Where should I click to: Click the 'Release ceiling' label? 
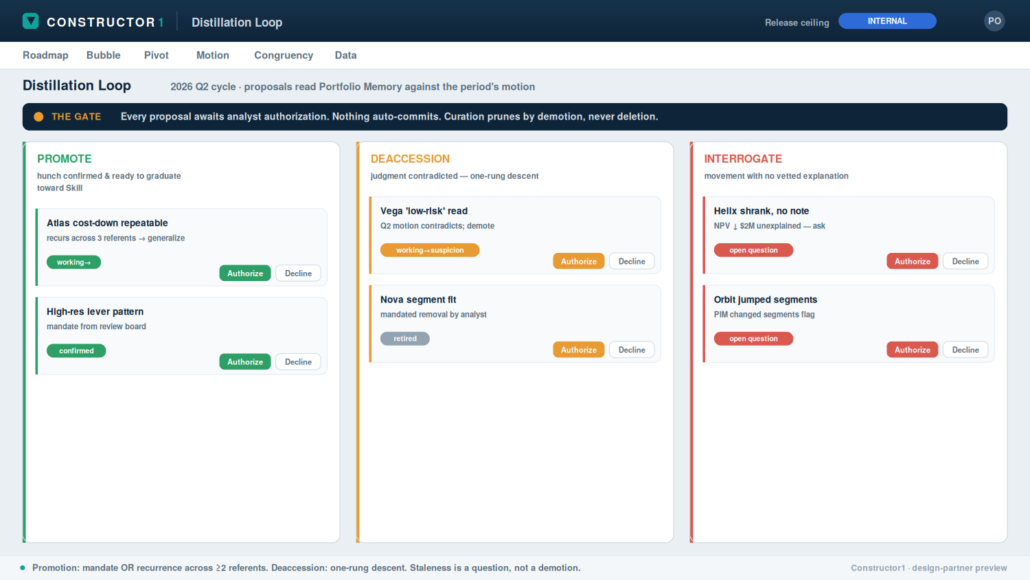click(797, 22)
